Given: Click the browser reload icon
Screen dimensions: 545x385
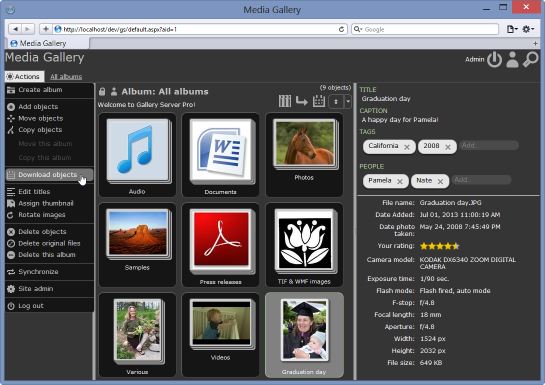Looking at the screenshot, I should [341, 30].
